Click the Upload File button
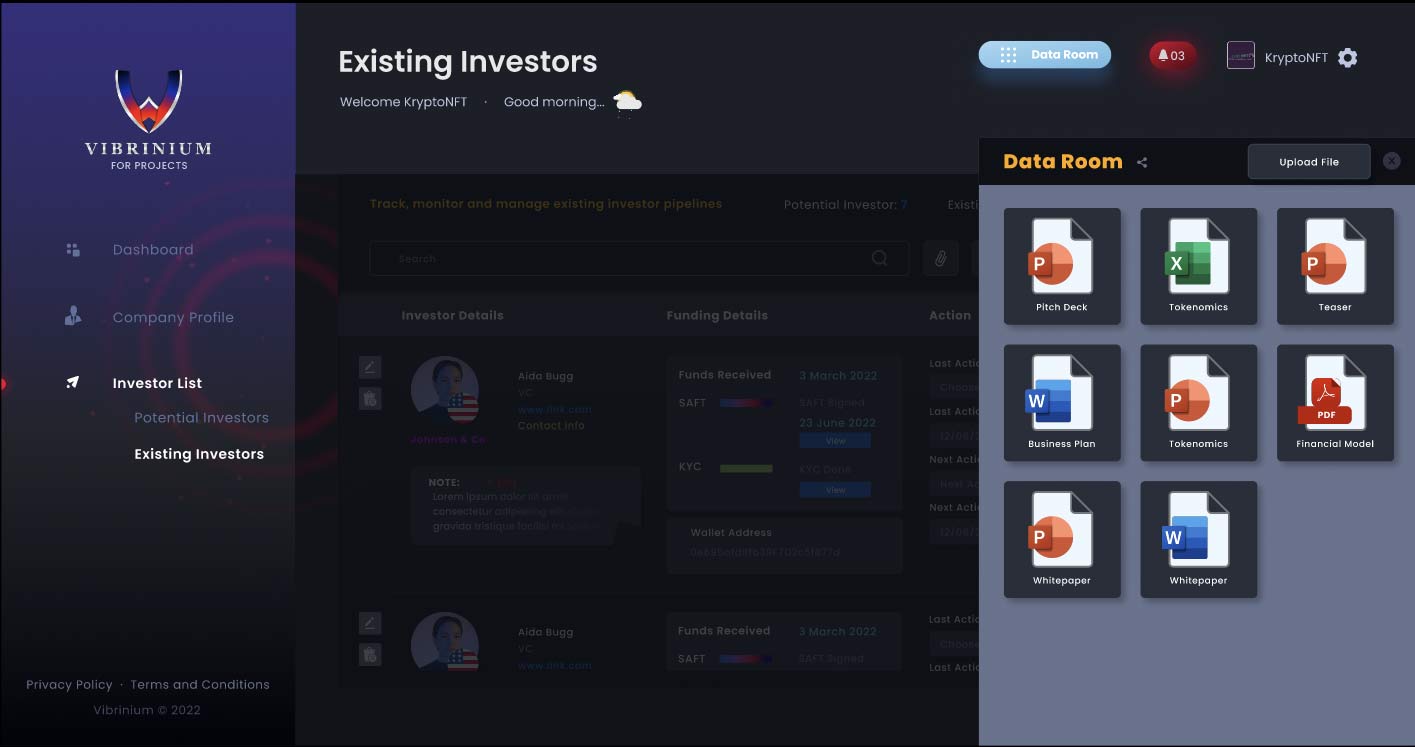Viewport: 1415px width, 747px height. (1308, 162)
